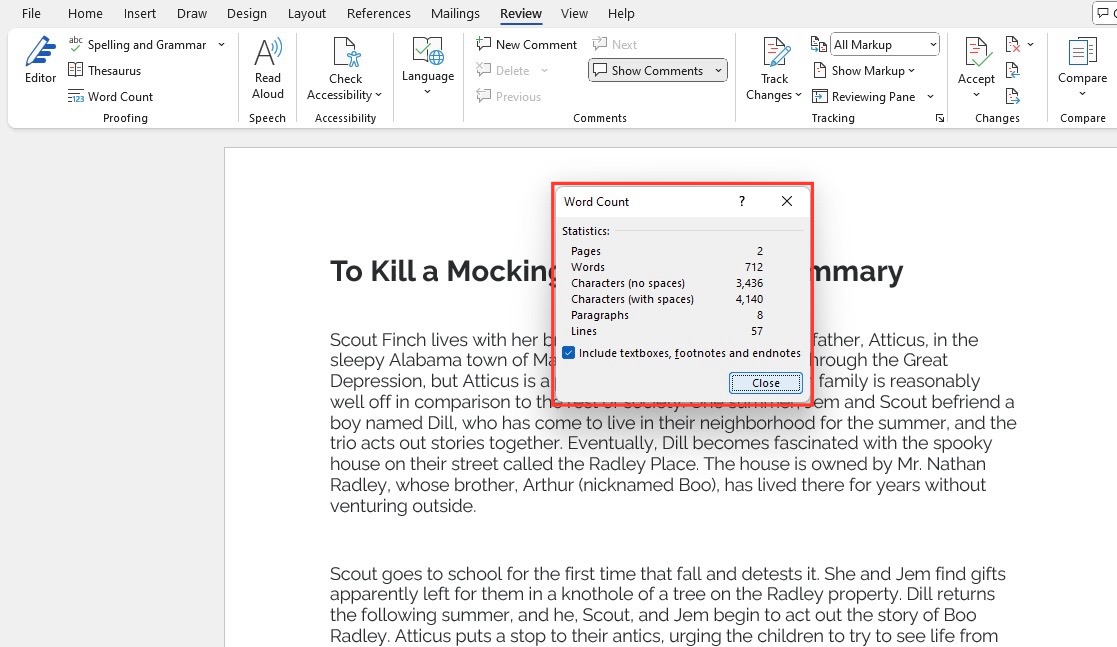Expand the Compare dropdown chevron
This screenshot has width=1117, height=647.
point(1082,94)
